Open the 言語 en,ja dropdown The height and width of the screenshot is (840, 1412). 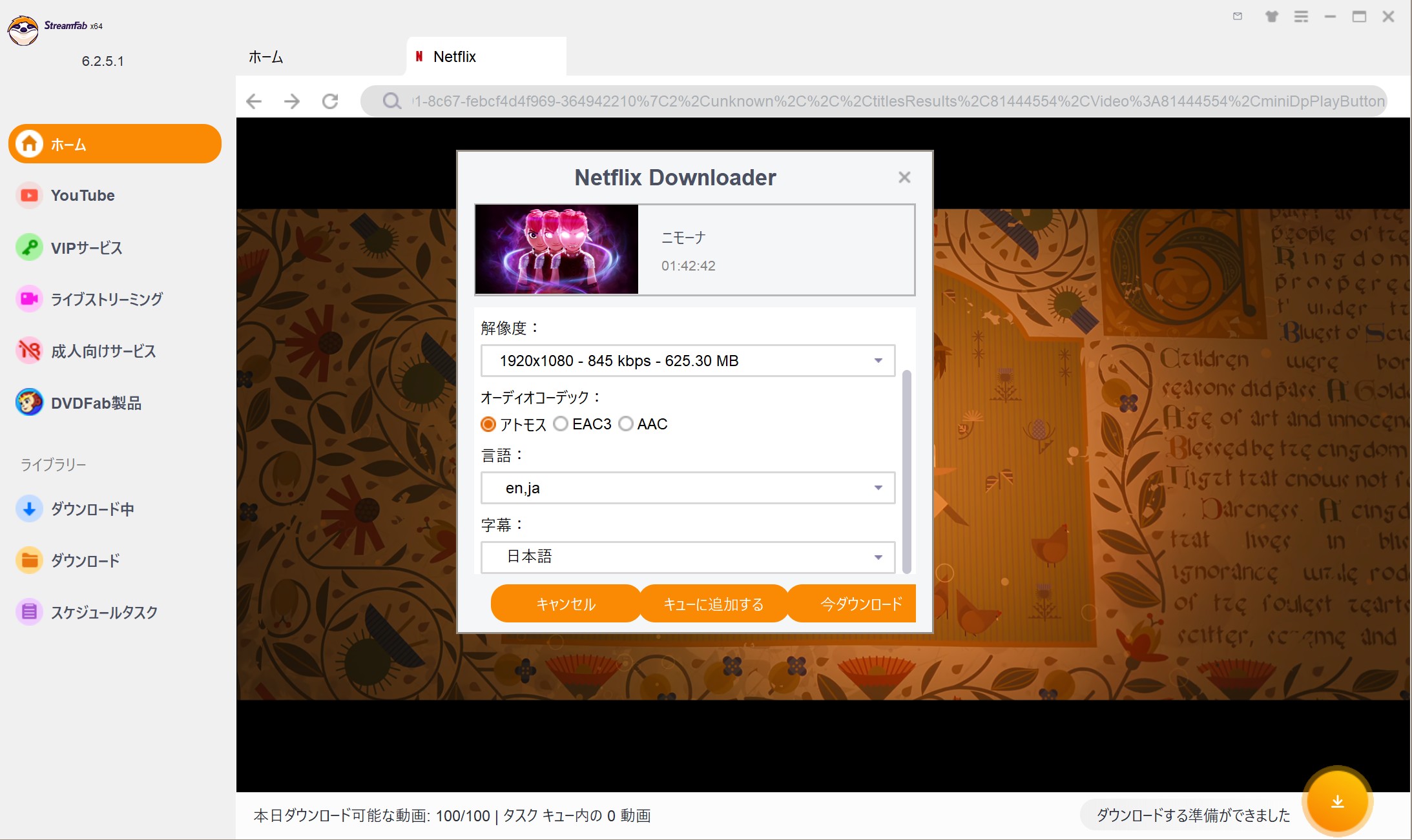click(x=688, y=487)
